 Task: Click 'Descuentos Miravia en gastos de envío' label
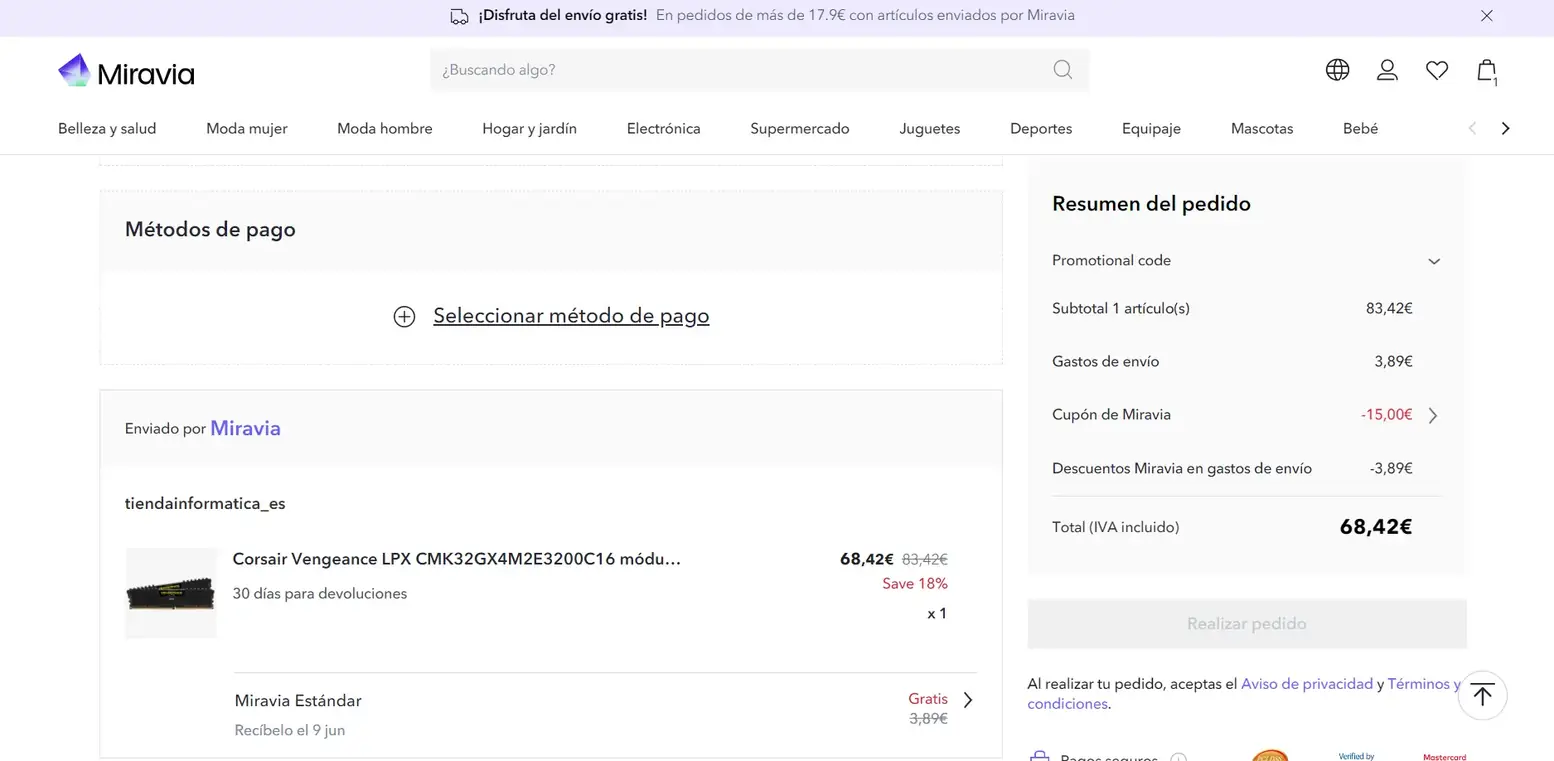[x=1182, y=468]
